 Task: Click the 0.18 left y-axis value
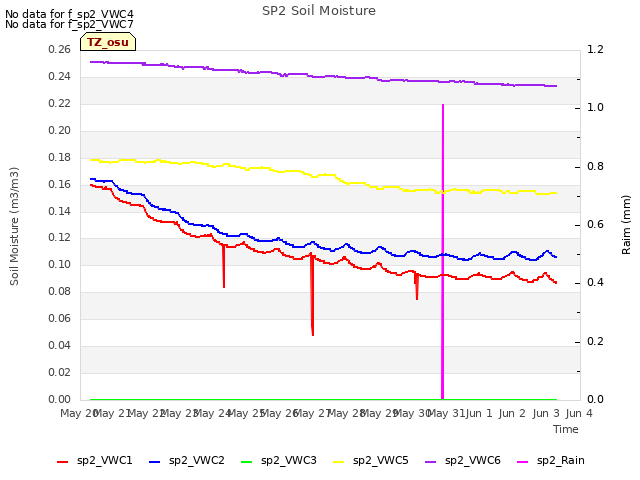point(60,157)
